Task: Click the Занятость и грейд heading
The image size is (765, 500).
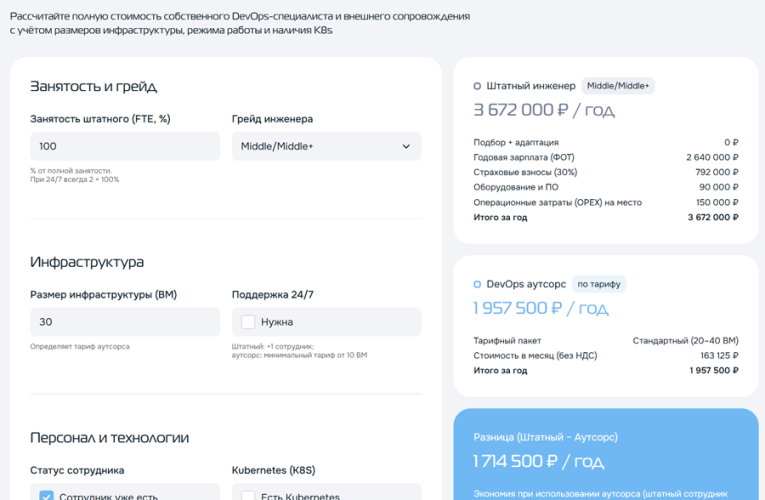Action: click(x=93, y=86)
